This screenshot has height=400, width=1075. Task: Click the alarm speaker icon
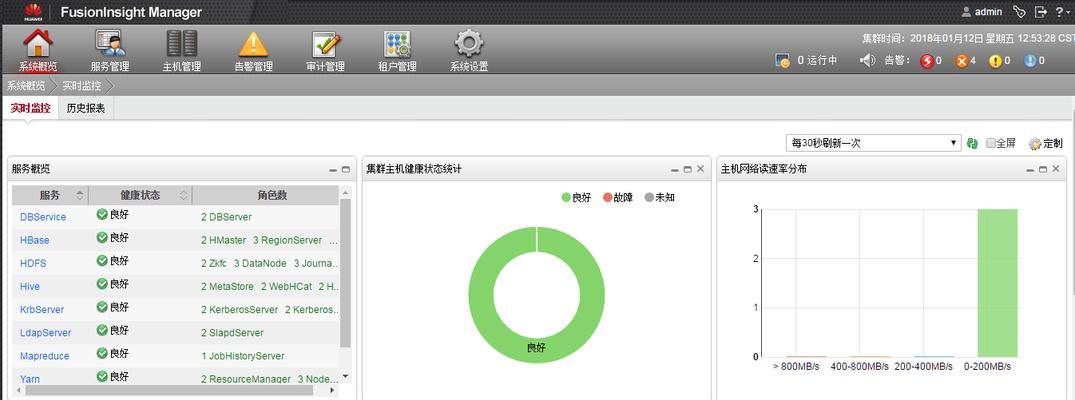coord(868,60)
